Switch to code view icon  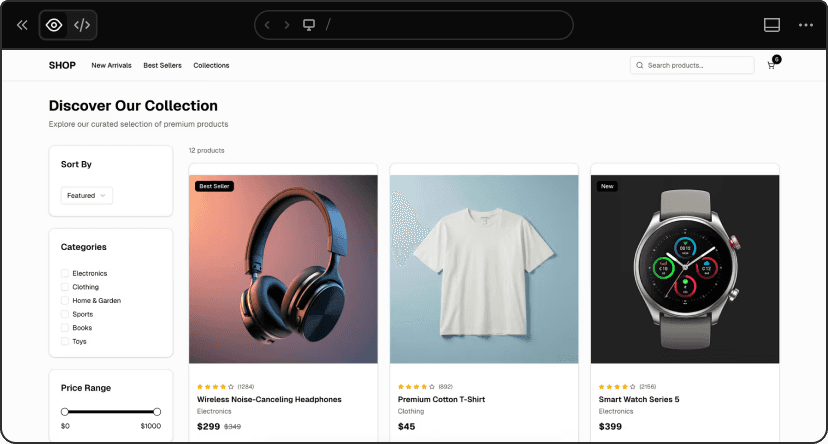(x=82, y=25)
